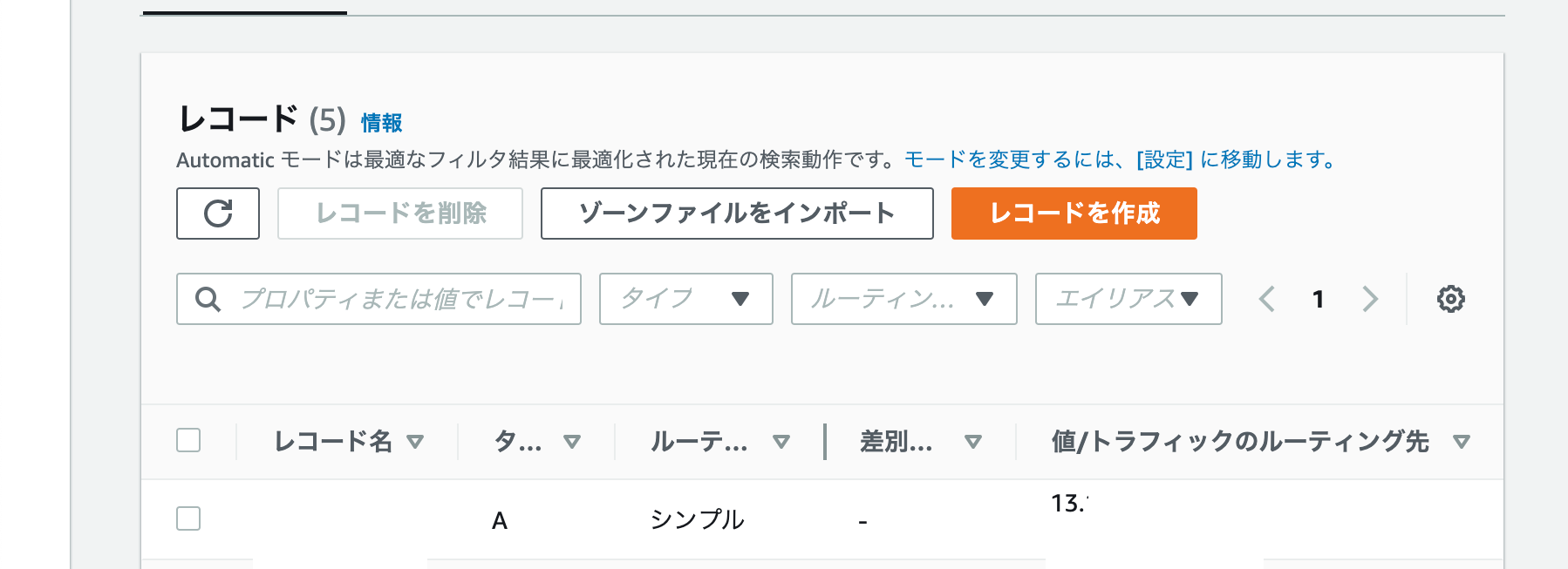Go to next page arrow
Image resolution: width=1568 pixels, height=569 pixels.
point(1370,299)
